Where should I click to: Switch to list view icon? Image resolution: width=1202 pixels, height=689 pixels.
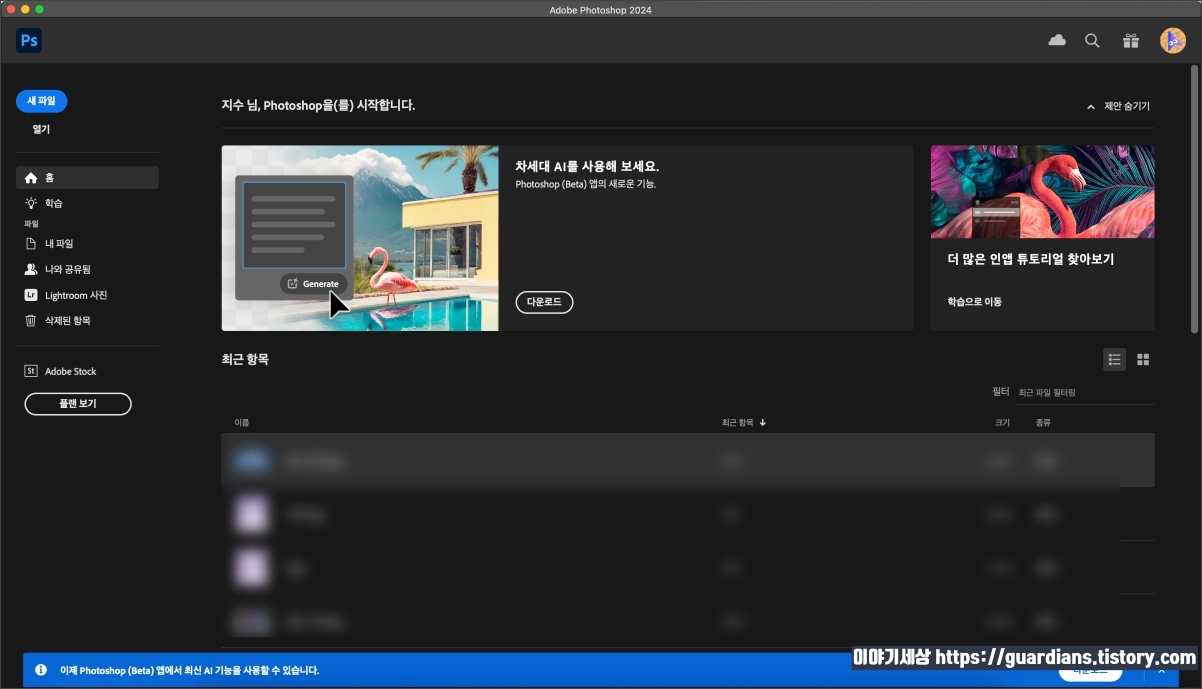click(x=1114, y=360)
